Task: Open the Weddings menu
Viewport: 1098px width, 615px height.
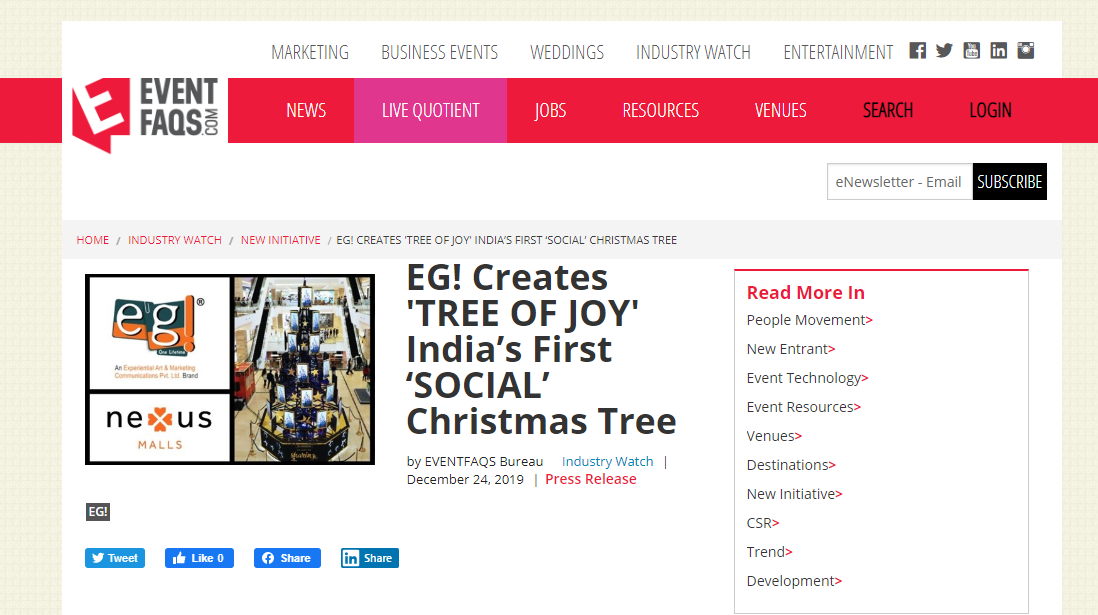Action: (x=567, y=53)
